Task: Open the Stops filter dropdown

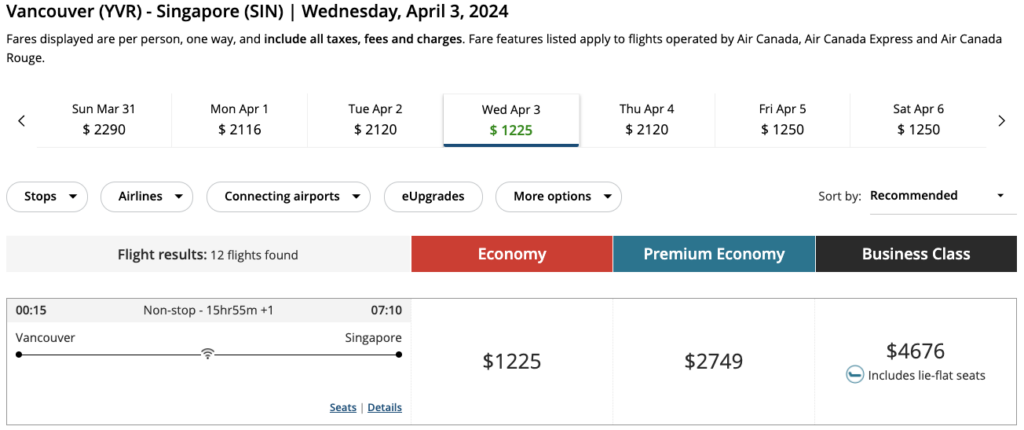Action: pos(47,196)
